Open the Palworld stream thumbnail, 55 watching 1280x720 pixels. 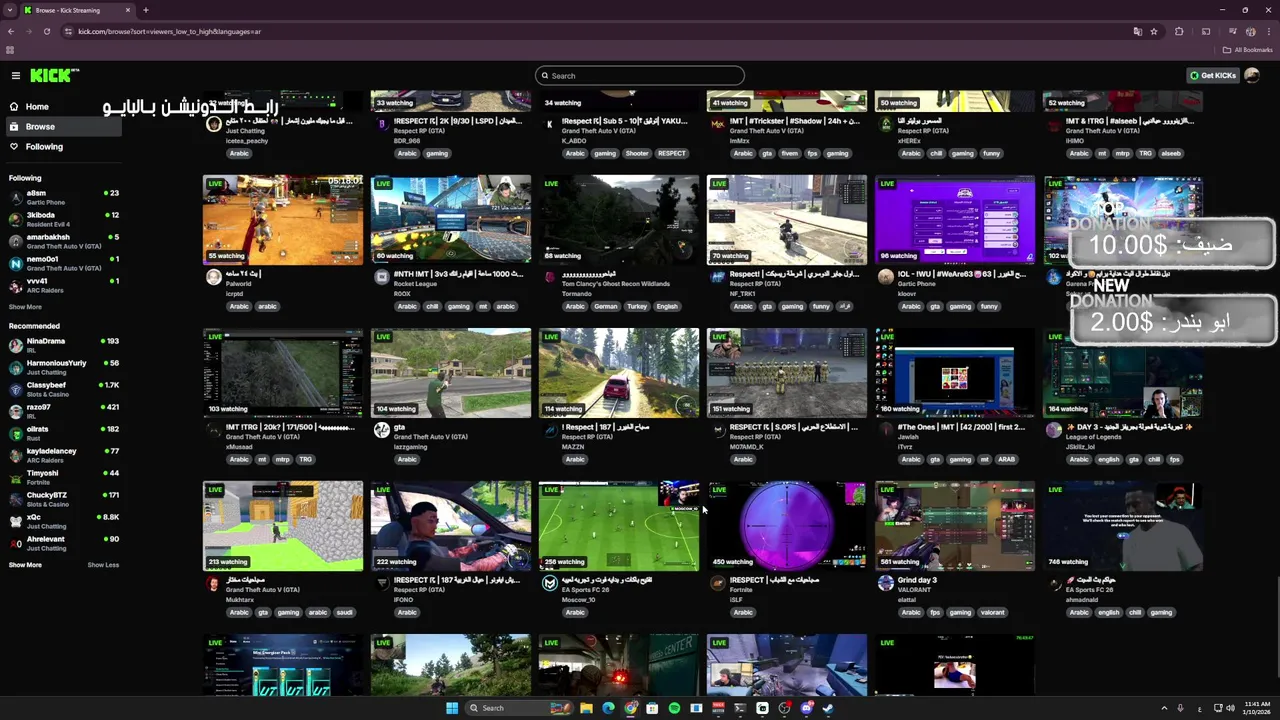(283, 220)
